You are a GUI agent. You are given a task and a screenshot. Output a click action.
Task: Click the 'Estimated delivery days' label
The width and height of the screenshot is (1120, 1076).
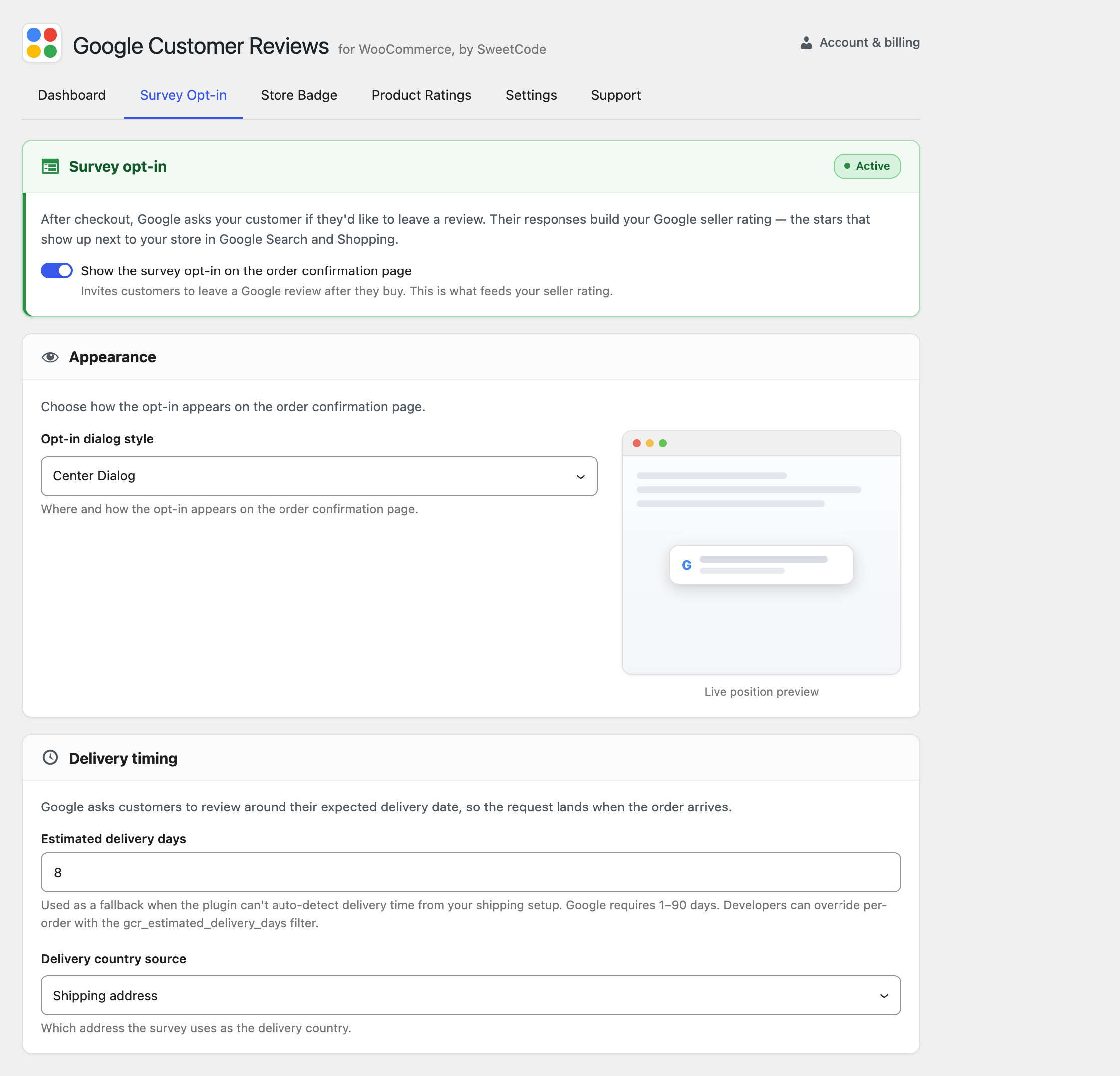(x=114, y=839)
